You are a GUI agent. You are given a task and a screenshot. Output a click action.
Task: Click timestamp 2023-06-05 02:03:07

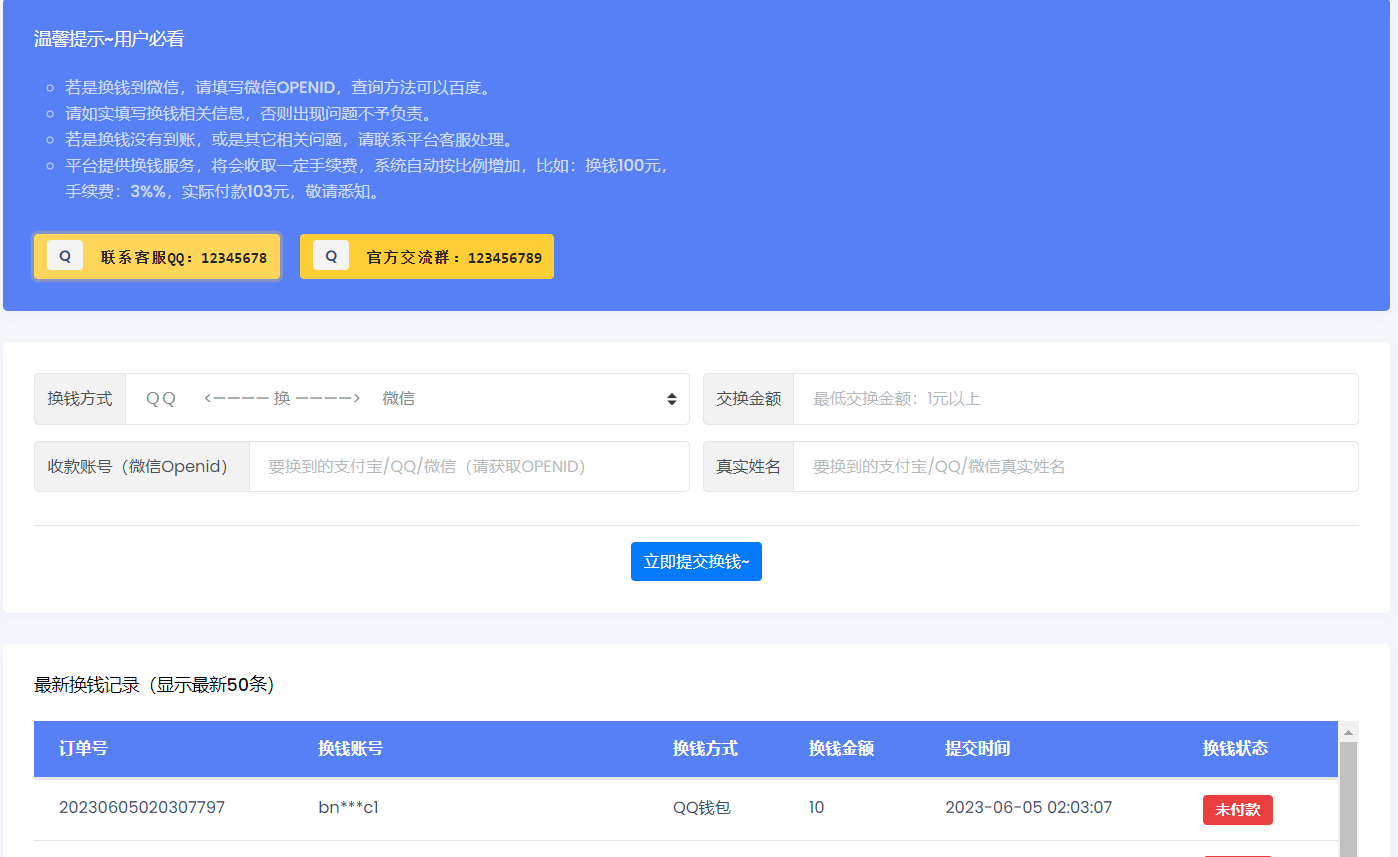[1028, 808]
